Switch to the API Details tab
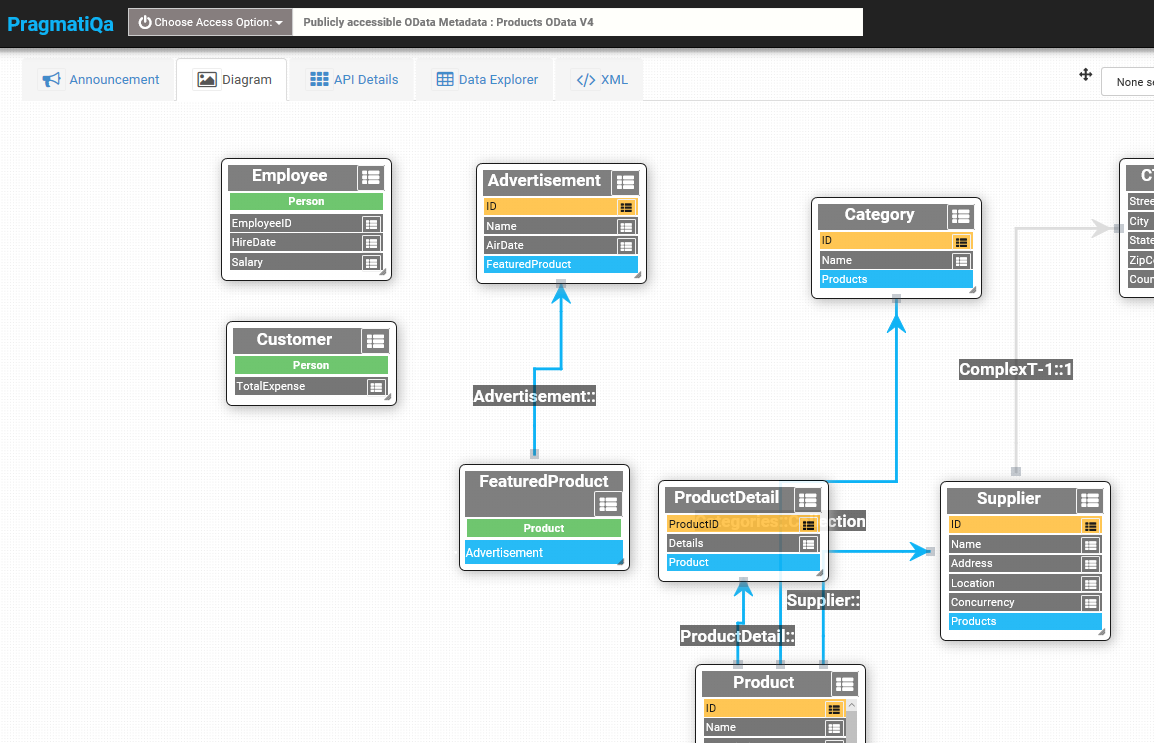Viewport: 1154px width, 743px height. click(x=354, y=79)
